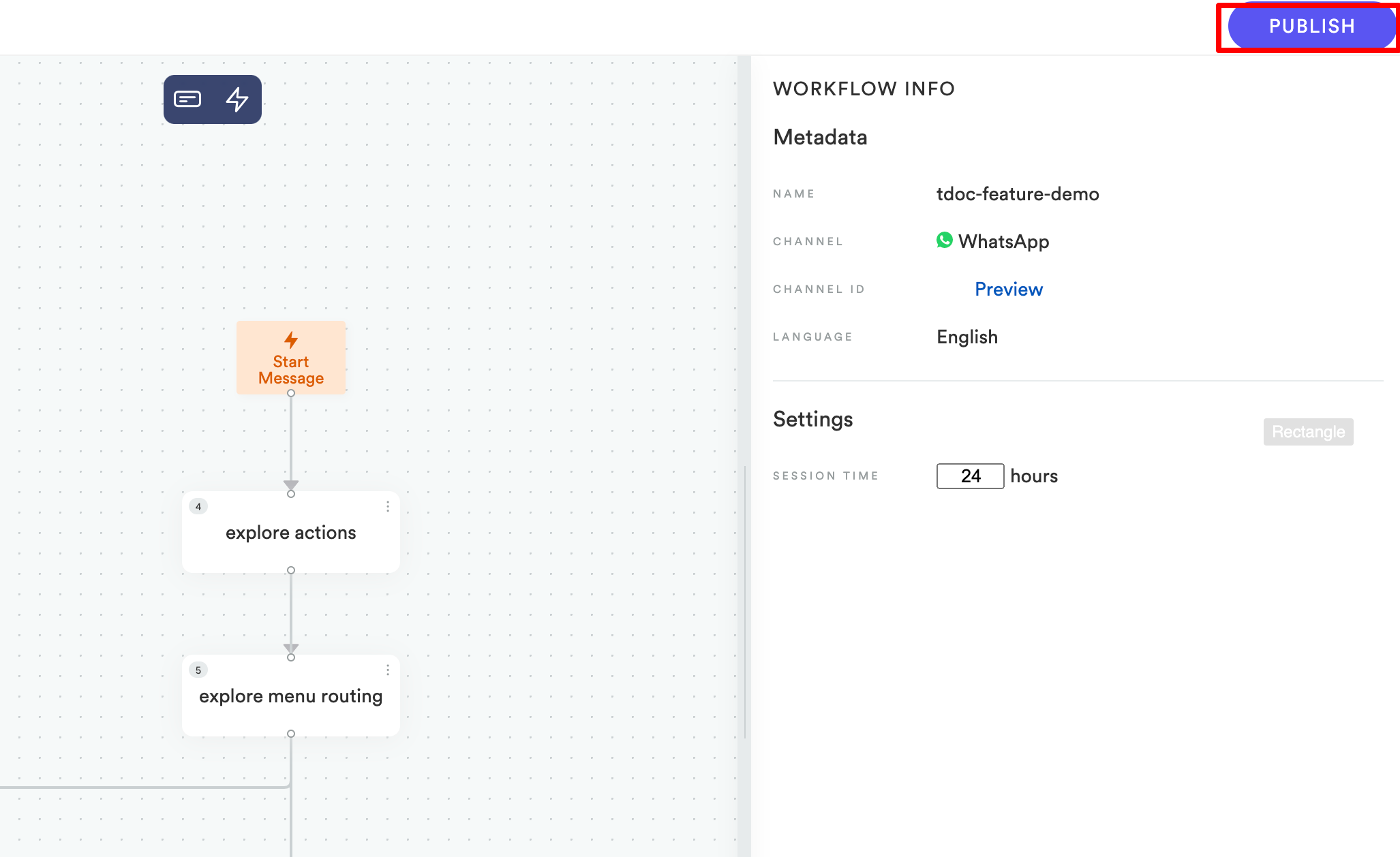Viewport: 1400px width, 857px height.
Task: Click the lightning bolt action icon
Action: pos(237,99)
